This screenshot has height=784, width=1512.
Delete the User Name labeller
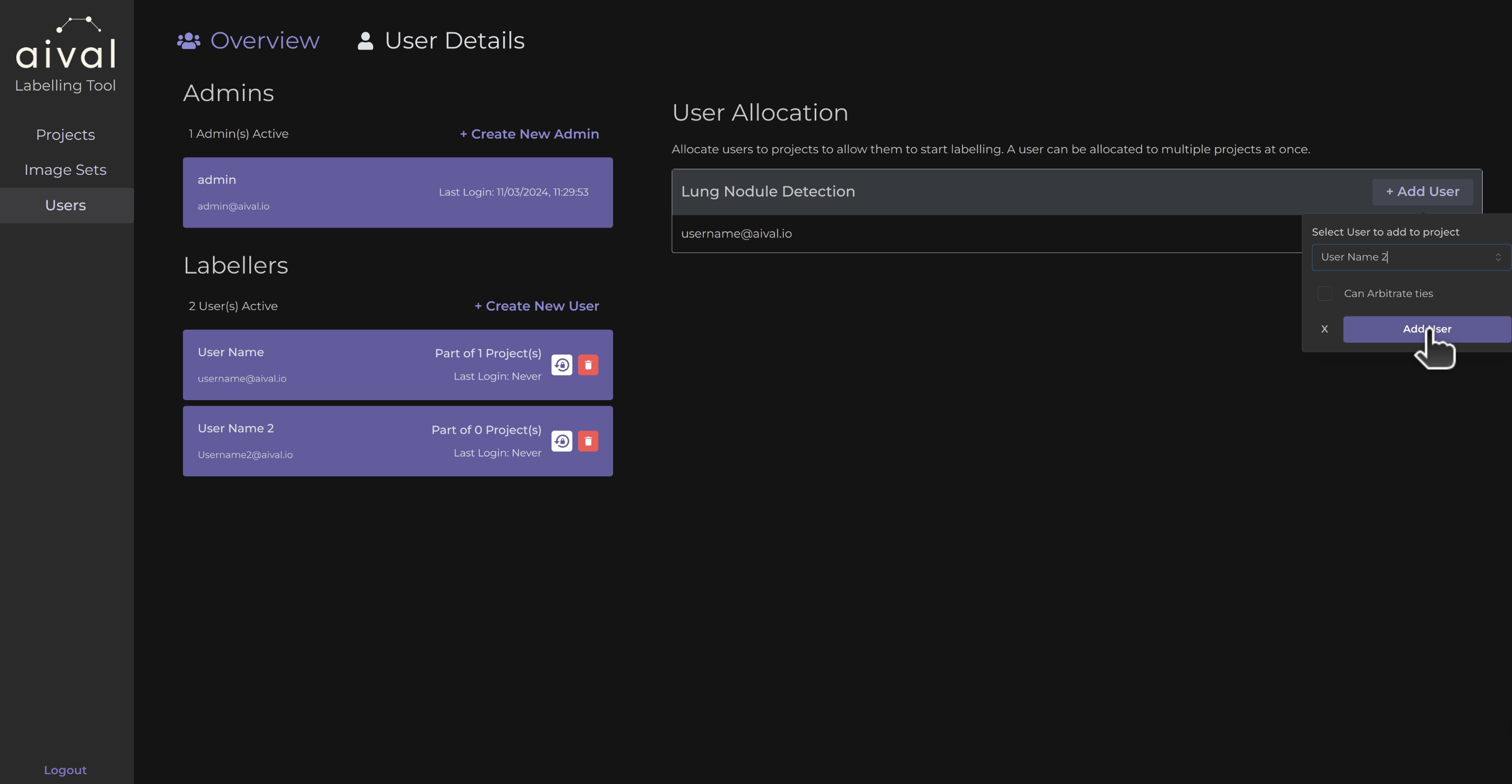(588, 365)
